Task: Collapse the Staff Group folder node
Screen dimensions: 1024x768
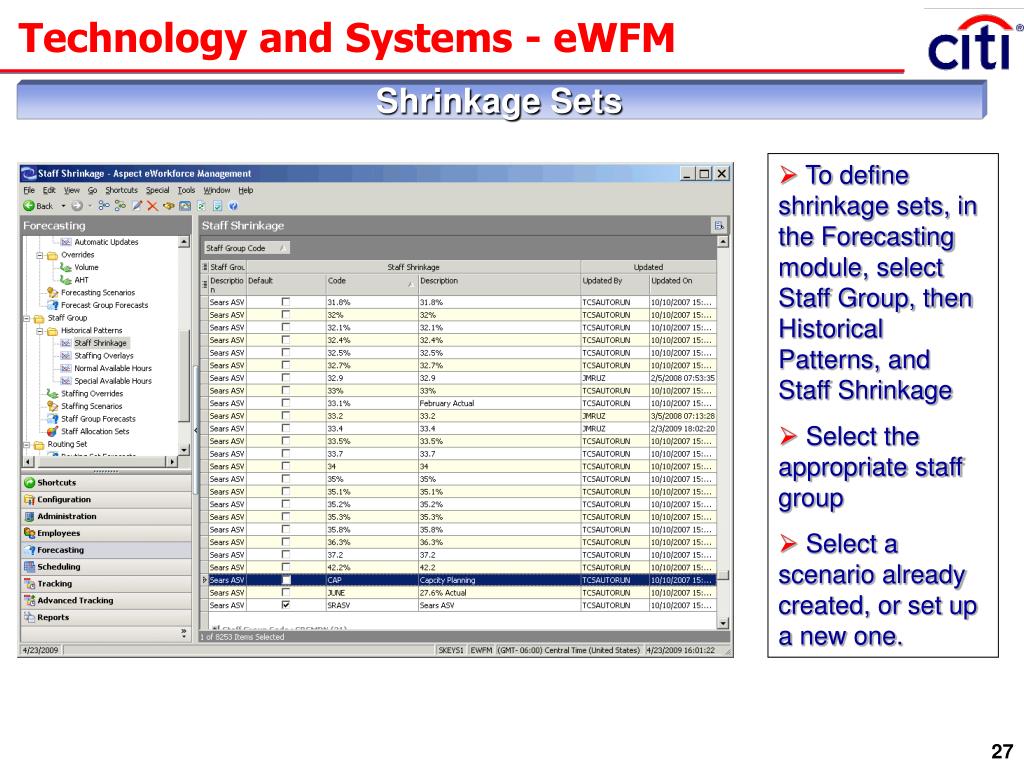Action: click(x=27, y=319)
